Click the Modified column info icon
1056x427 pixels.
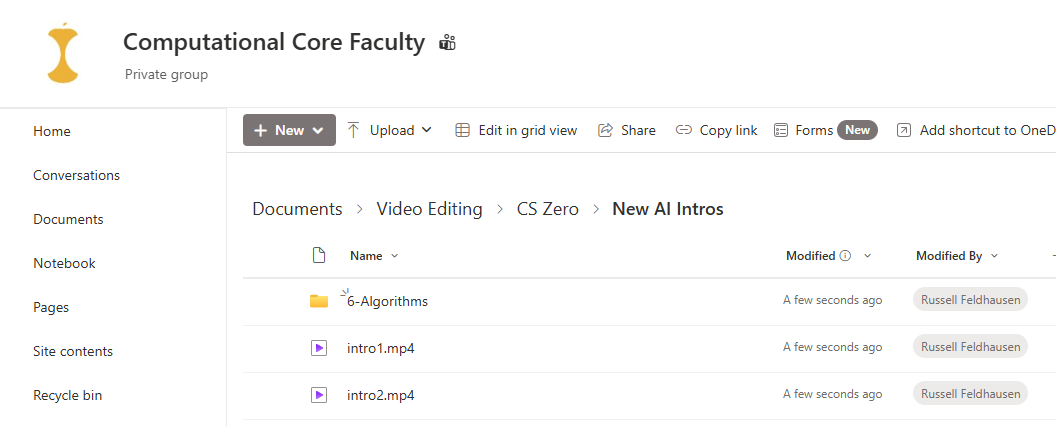(x=846, y=256)
